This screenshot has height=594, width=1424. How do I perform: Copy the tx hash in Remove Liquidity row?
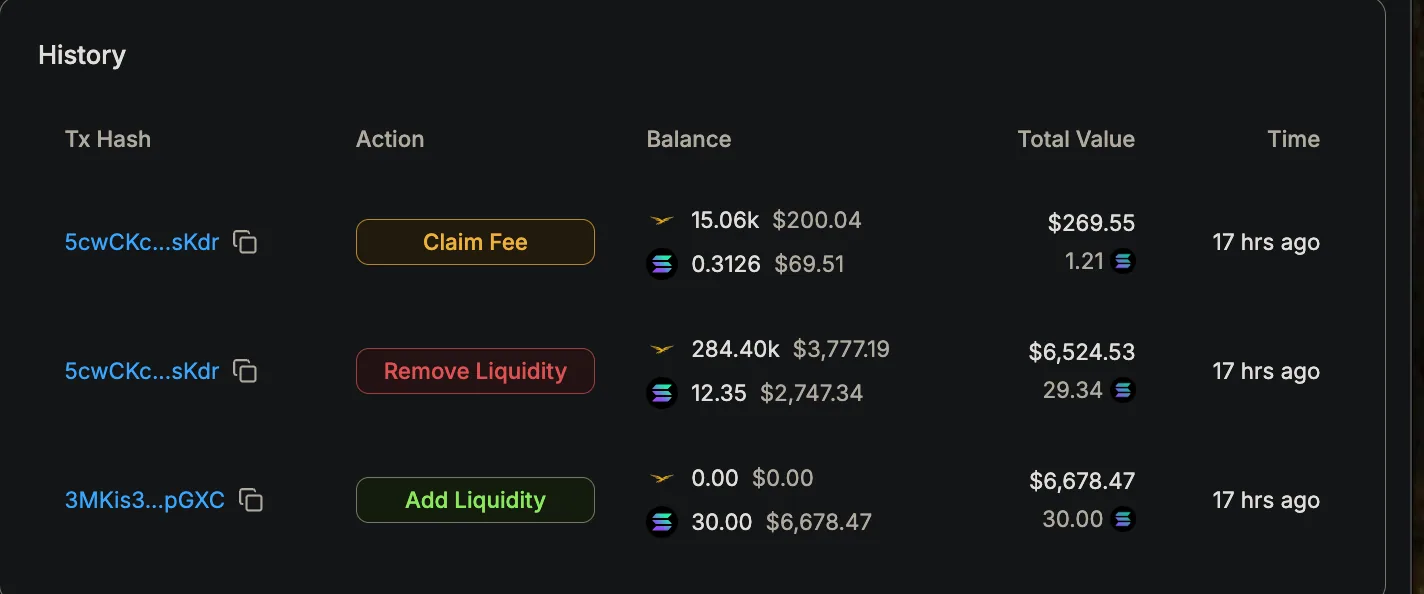245,371
